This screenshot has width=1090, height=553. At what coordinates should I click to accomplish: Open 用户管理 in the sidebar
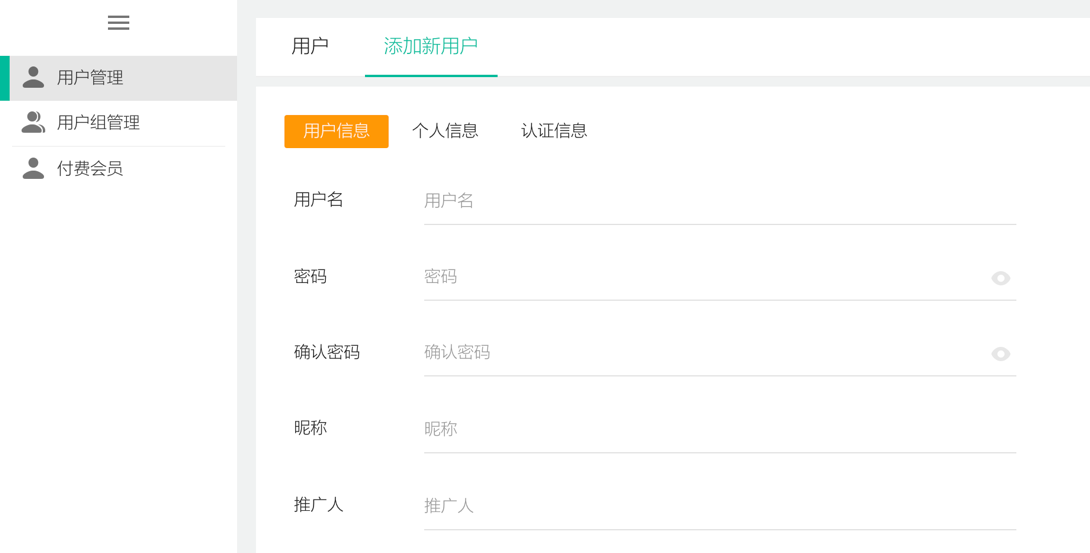[x=119, y=78]
